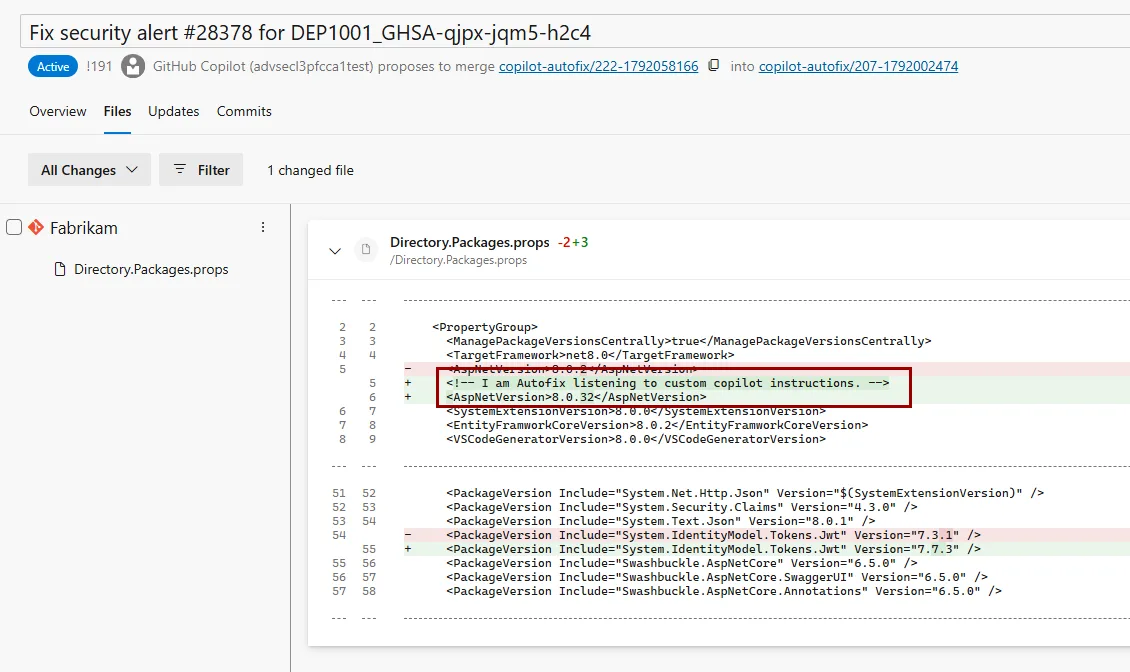
Task: Switch to the Updates tab
Action: (174, 111)
